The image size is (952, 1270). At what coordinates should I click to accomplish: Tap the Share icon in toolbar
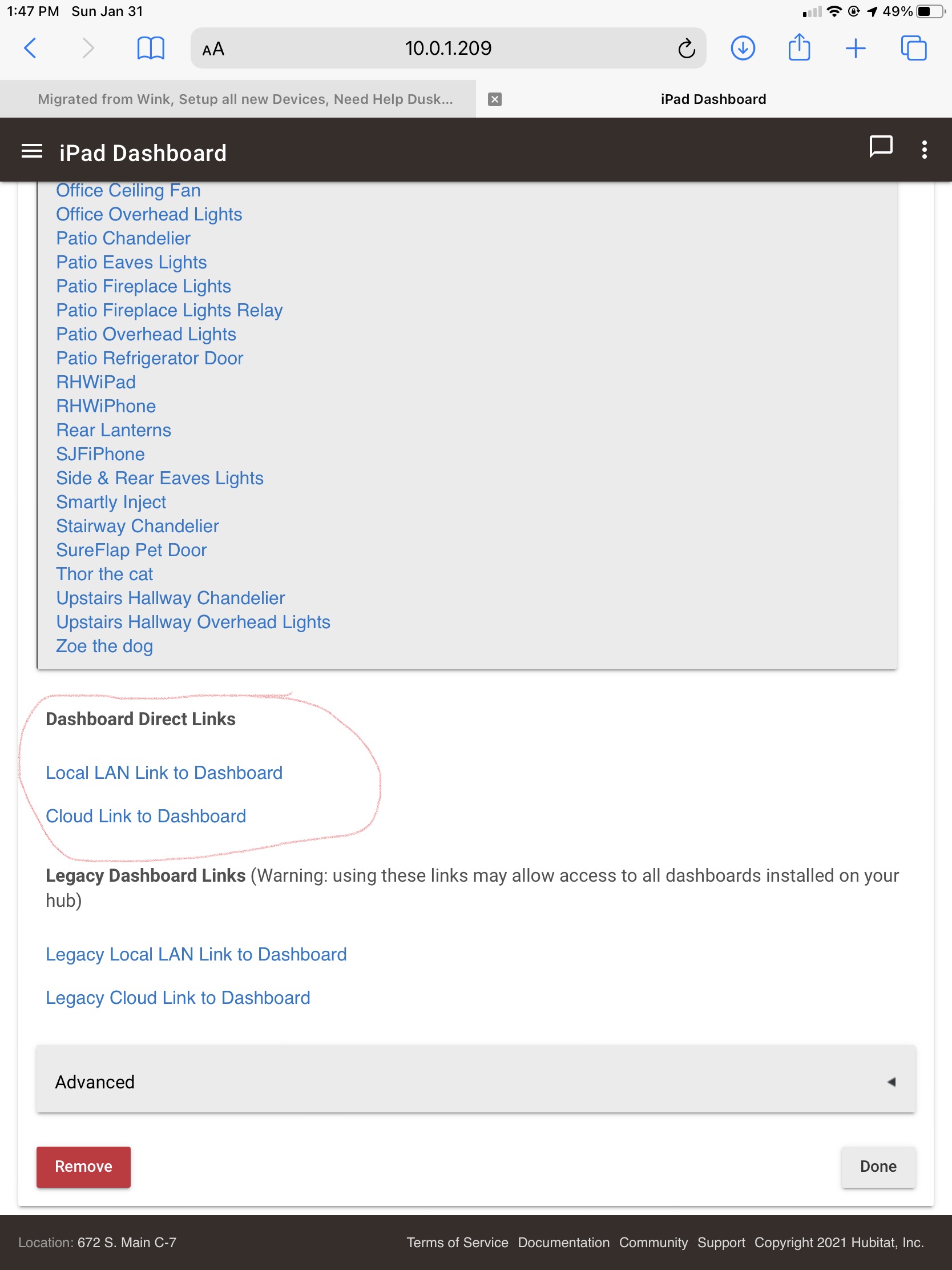[x=799, y=47]
